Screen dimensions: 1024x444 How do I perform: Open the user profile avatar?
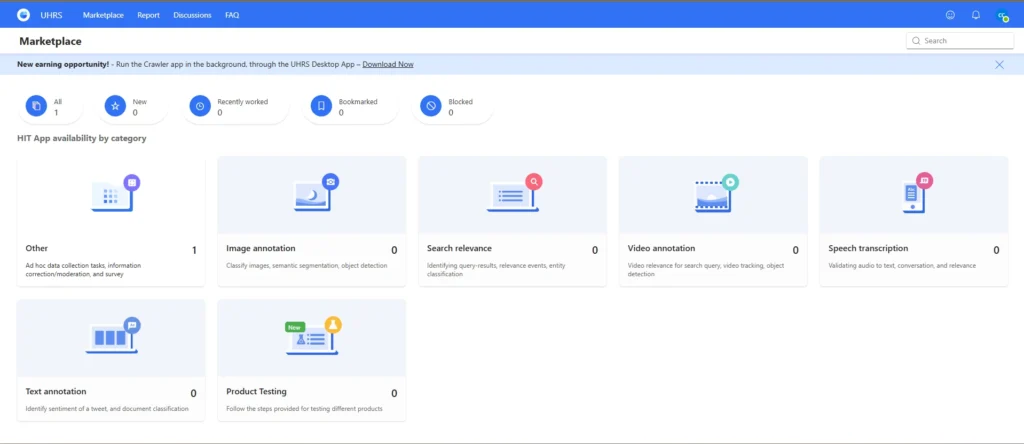coord(1002,15)
